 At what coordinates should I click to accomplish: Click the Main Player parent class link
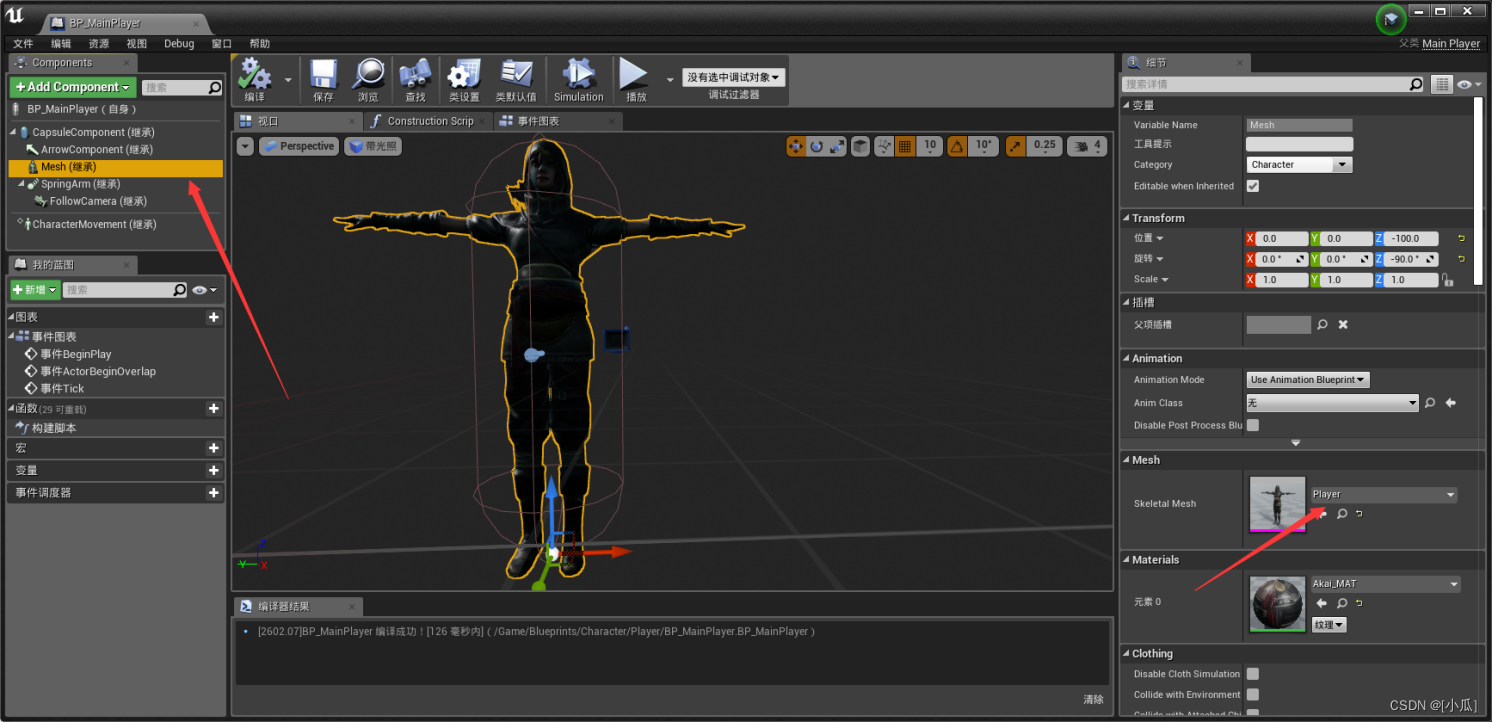click(x=1451, y=44)
